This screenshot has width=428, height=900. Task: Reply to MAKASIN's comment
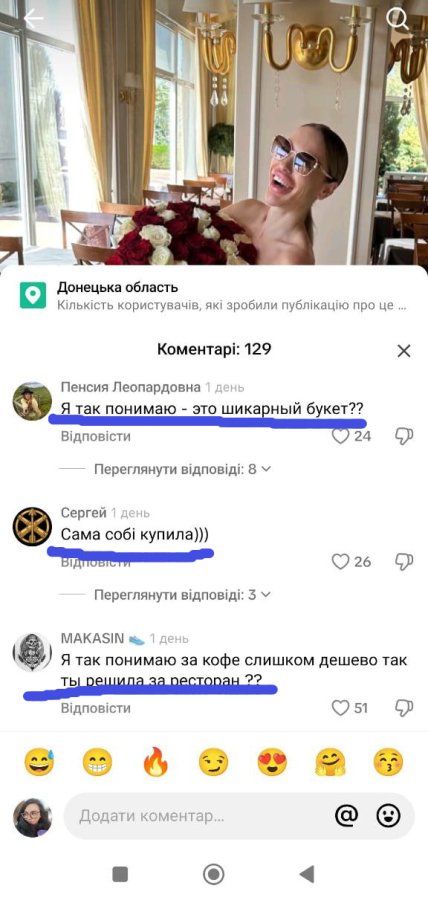96,708
